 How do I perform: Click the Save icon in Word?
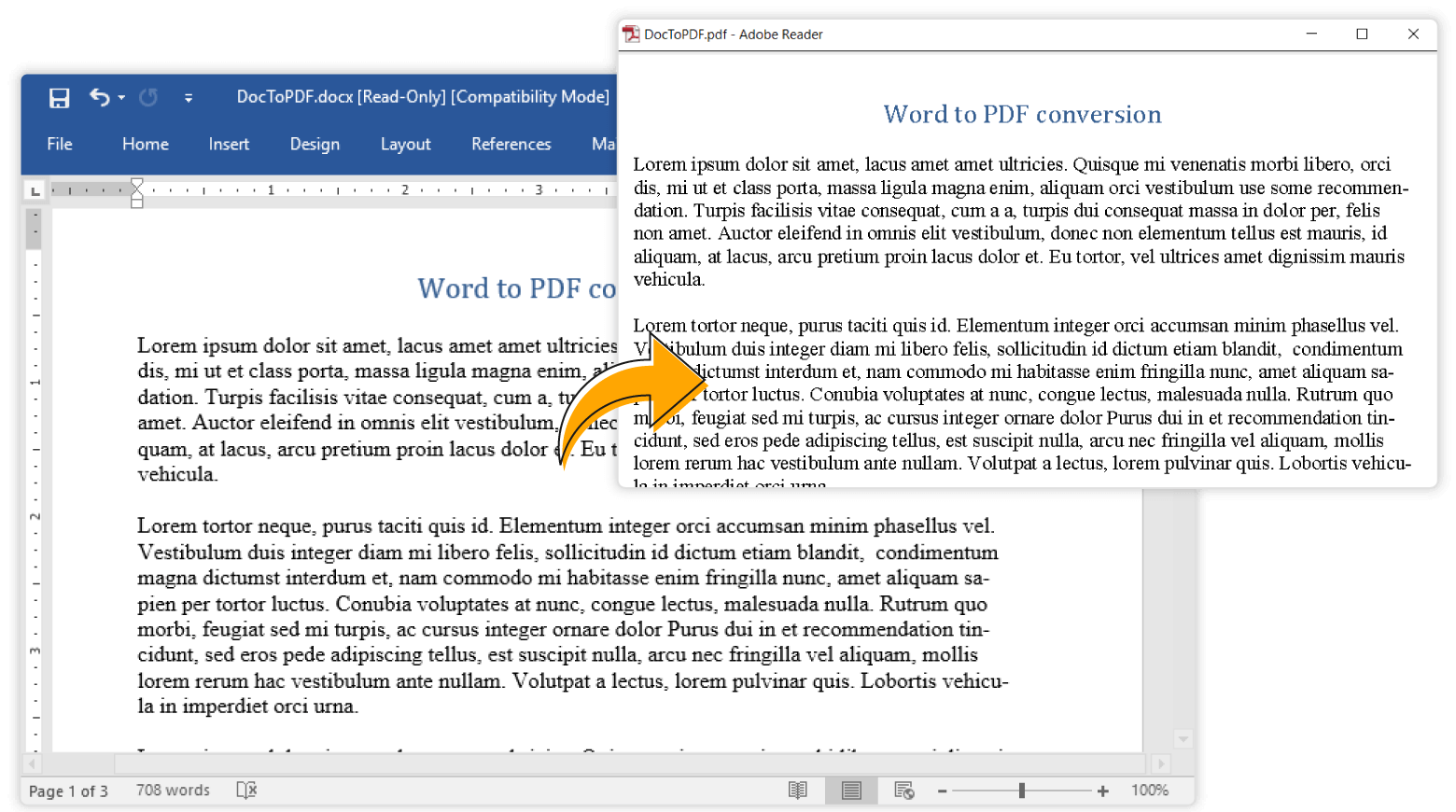pyautogui.click(x=60, y=97)
